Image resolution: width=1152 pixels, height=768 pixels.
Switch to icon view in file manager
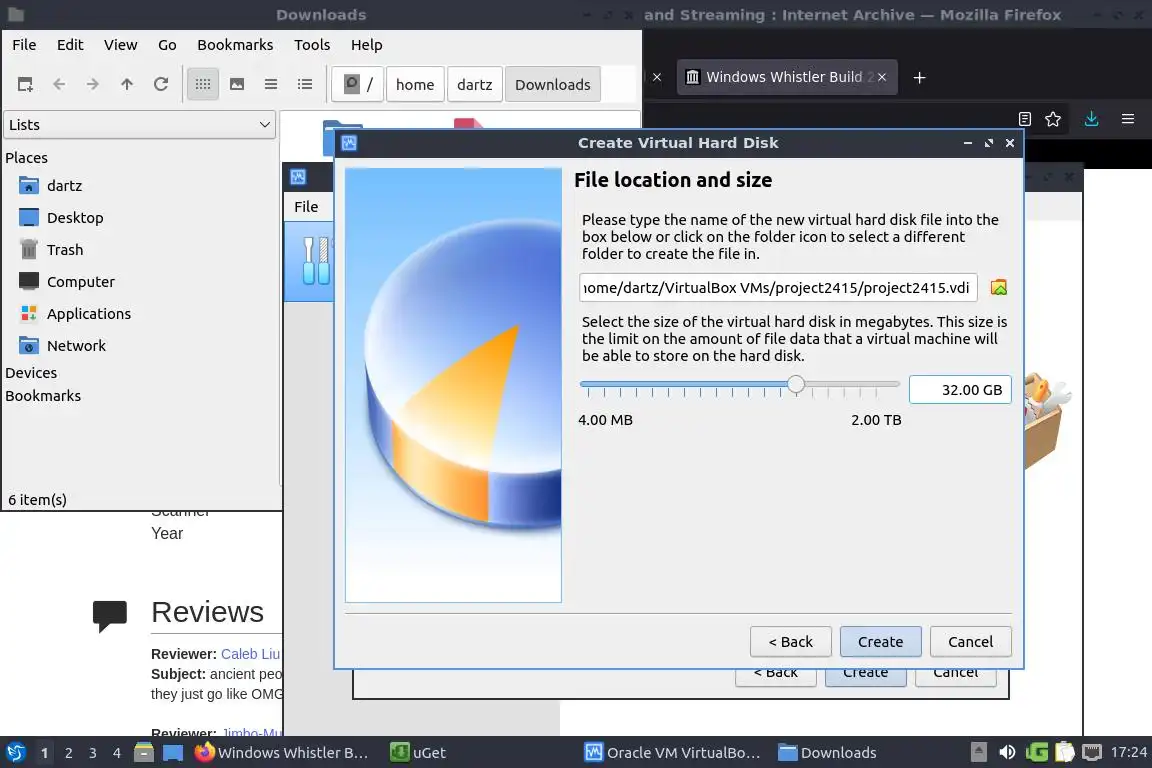point(203,85)
